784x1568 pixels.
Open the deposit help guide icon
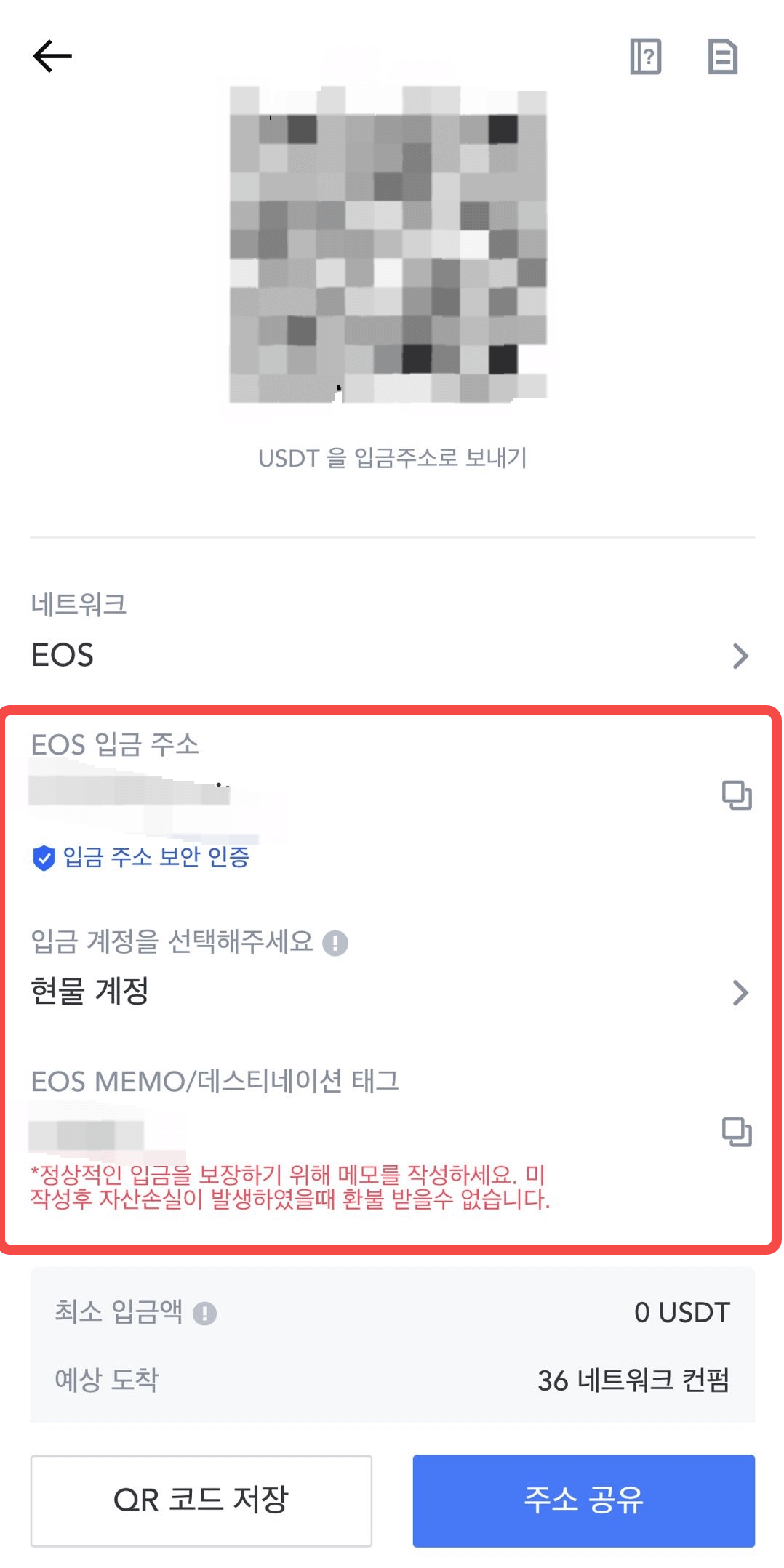coord(645,56)
